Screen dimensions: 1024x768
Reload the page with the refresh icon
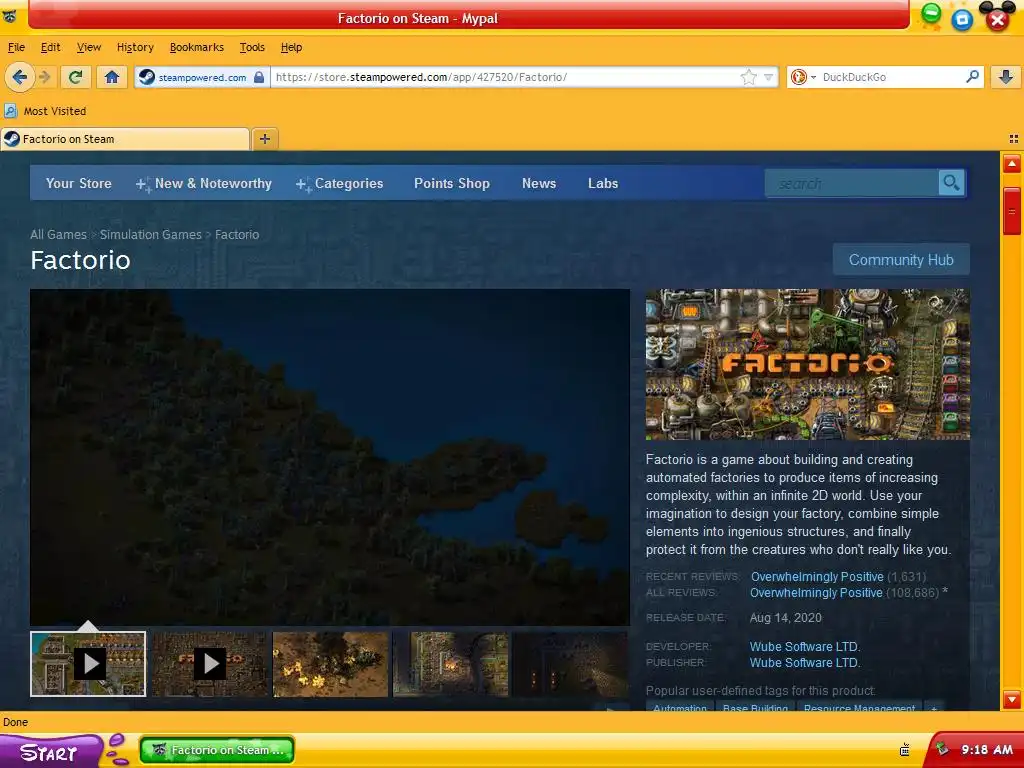pos(75,77)
